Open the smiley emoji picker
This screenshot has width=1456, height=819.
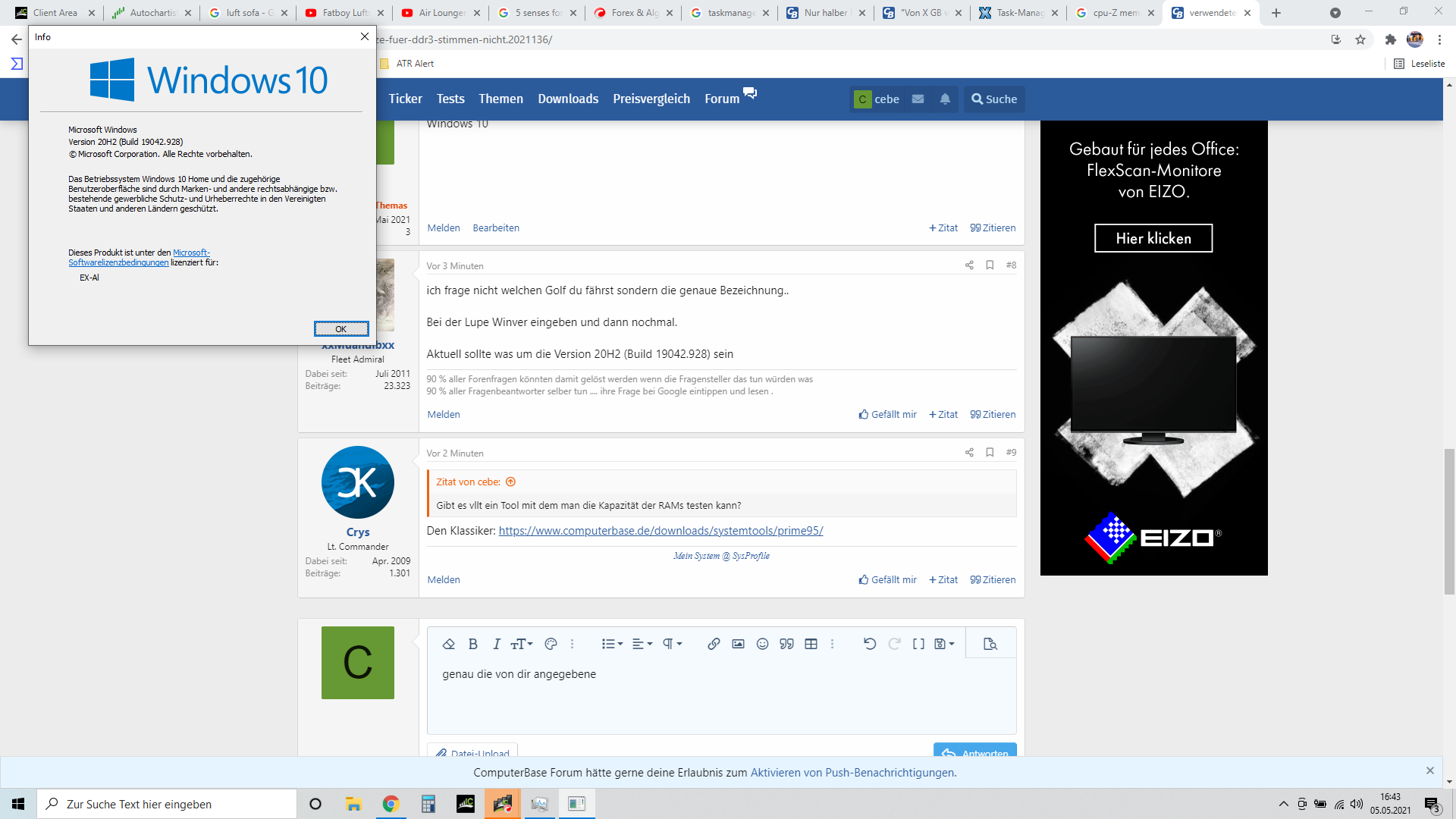(x=762, y=644)
